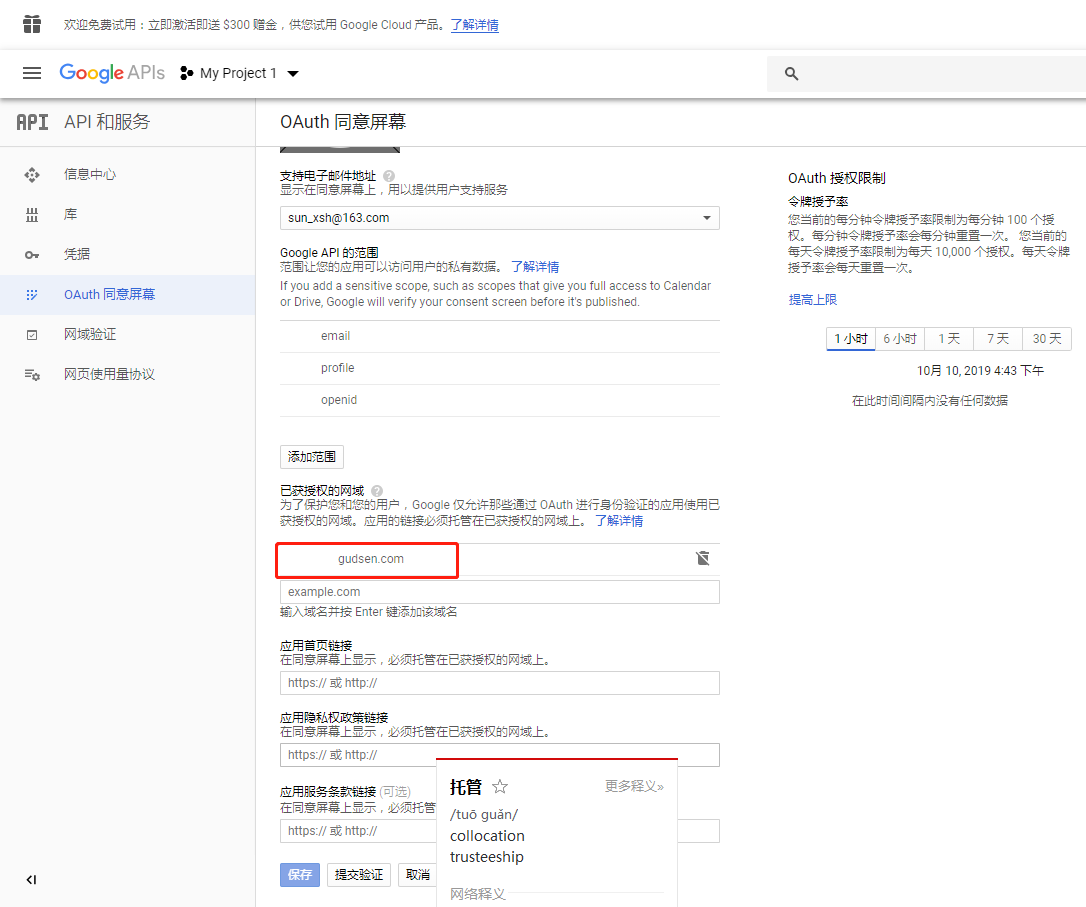Open the 提高上限 quota link
This screenshot has width=1086, height=907.
[x=813, y=299]
